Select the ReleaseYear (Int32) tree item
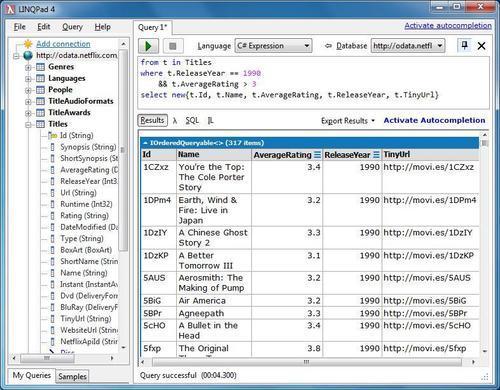500x390 pixels. pyautogui.click(x=89, y=181)
